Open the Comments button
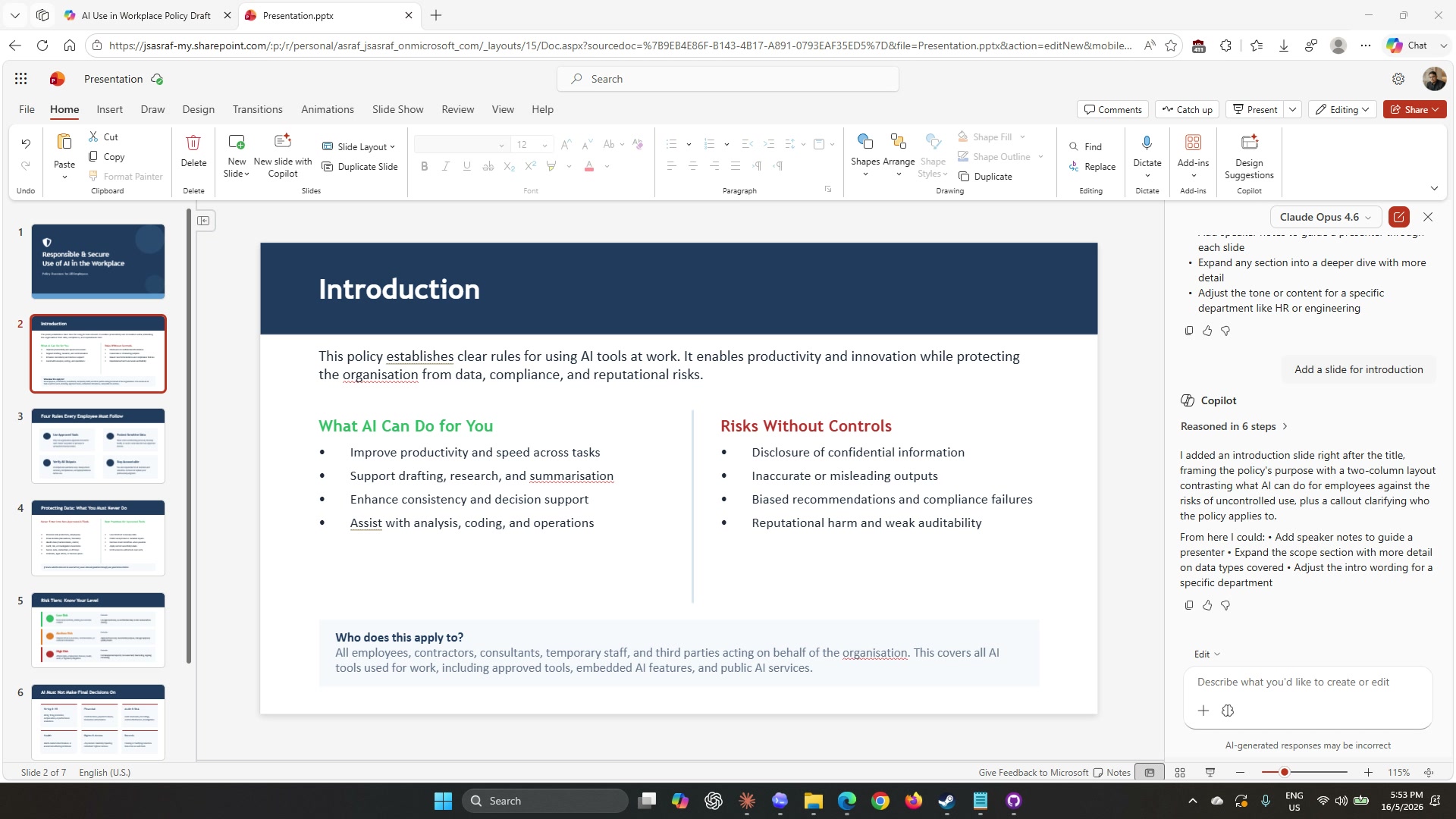The height and width of the screenshot is (819, 1456). 1112,109
